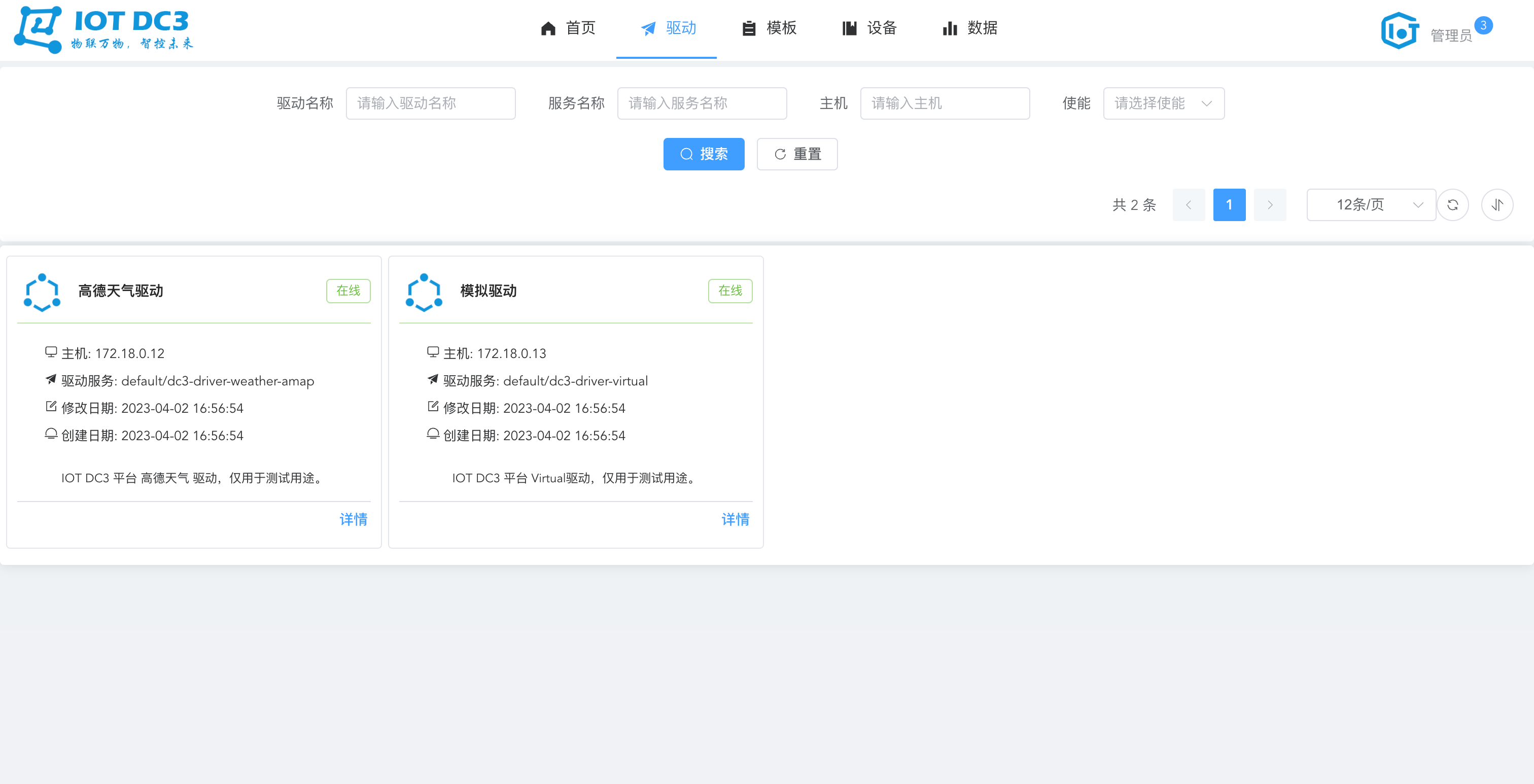Viewport: 1534px width, 784px height.
Task: Click the 模板 template icon
Action: tap(749, 28)
